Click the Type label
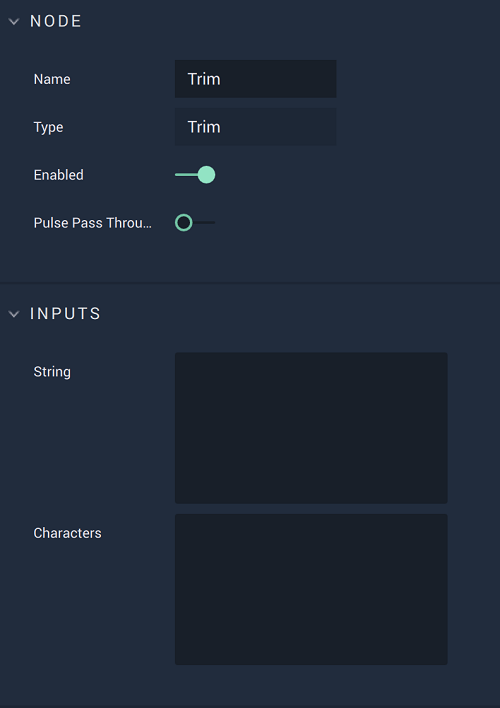 pos(48,127)
